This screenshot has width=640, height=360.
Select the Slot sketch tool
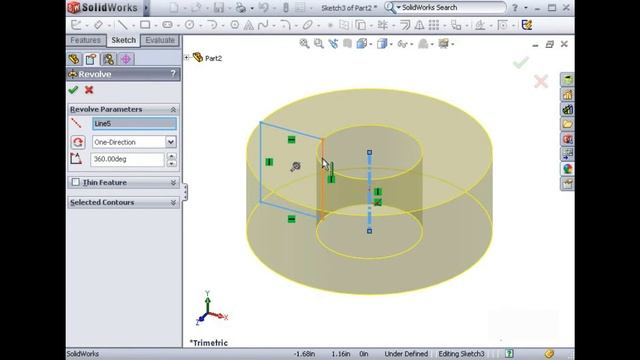[167, 25]
